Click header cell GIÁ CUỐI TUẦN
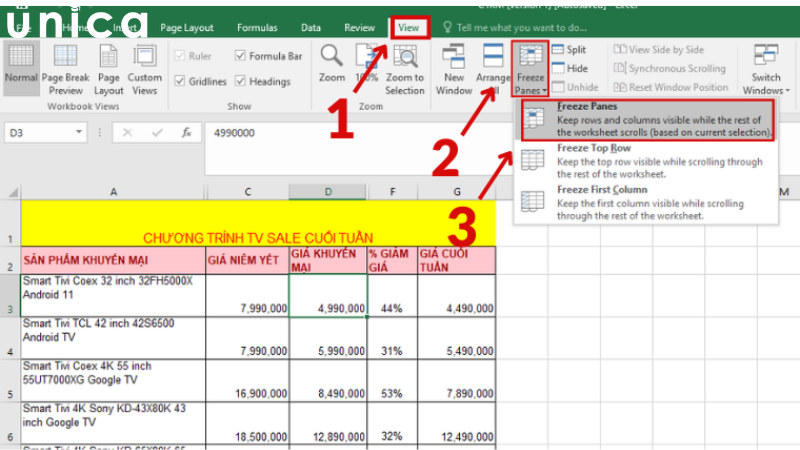 tap(457, 261)
